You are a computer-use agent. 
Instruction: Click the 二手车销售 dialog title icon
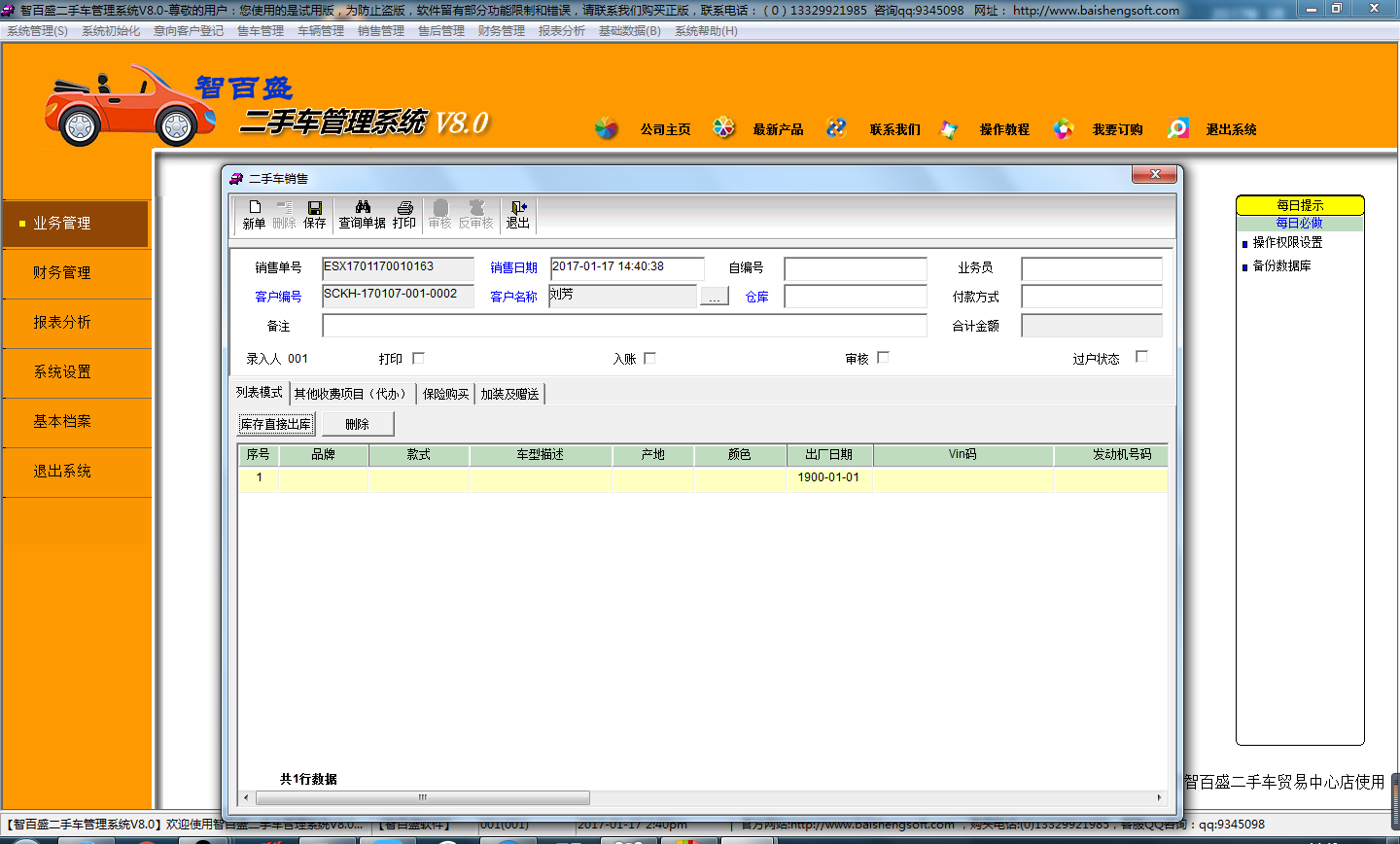[x=236, y=178]
